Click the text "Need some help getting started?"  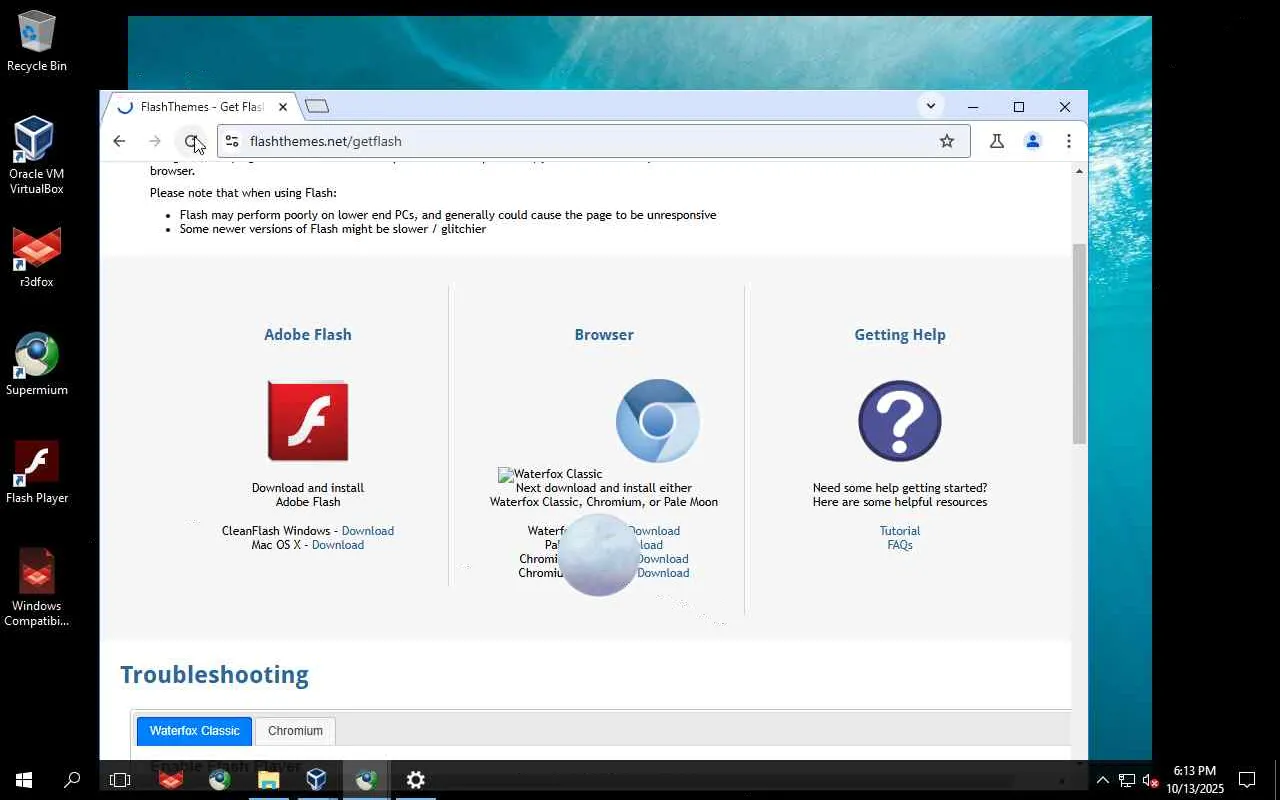coord(900,488)
